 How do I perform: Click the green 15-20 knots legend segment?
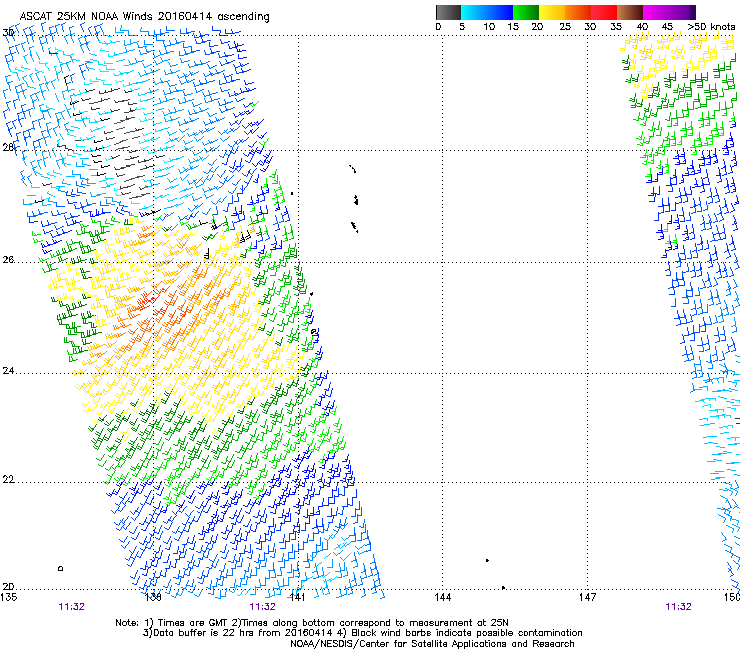pyautogui.click(x=526, y=12)
